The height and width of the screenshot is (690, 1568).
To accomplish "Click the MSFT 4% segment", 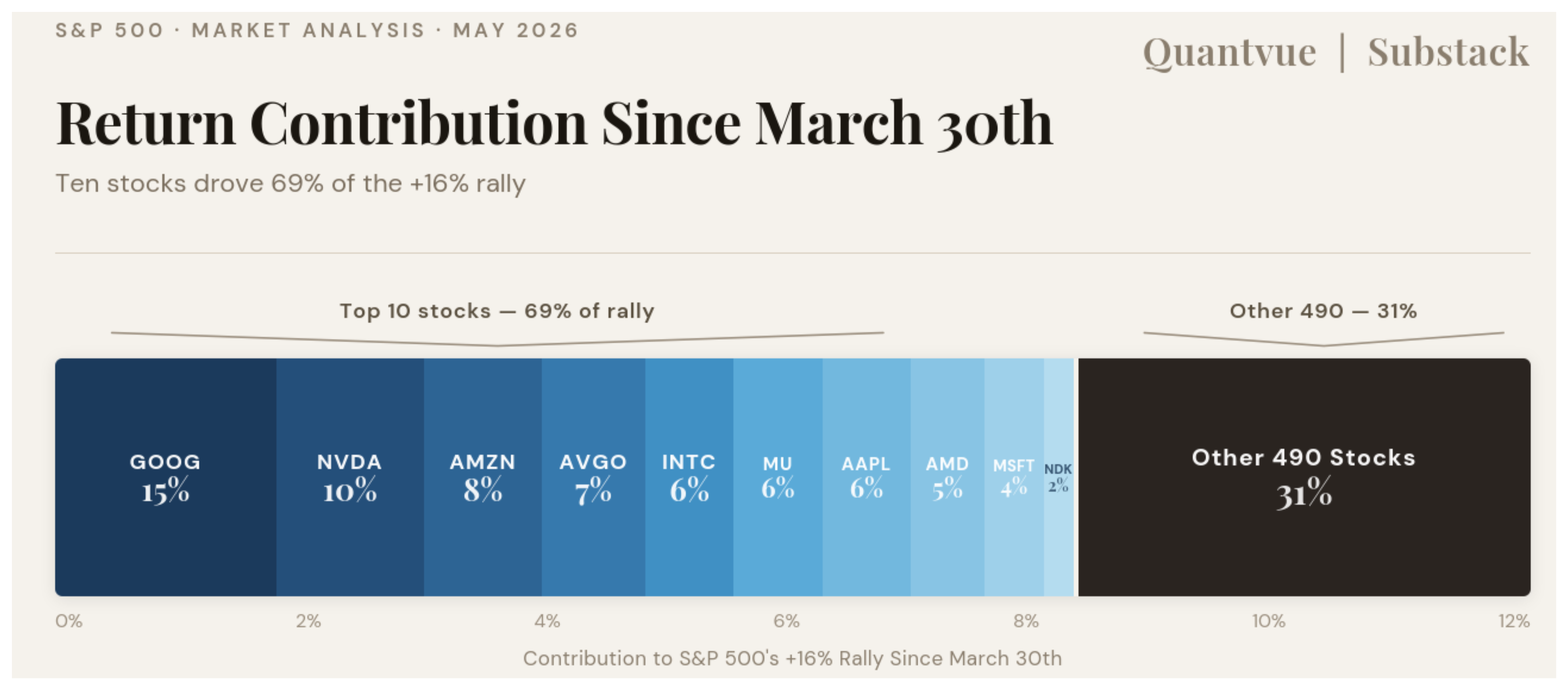I will [1014, 477].
